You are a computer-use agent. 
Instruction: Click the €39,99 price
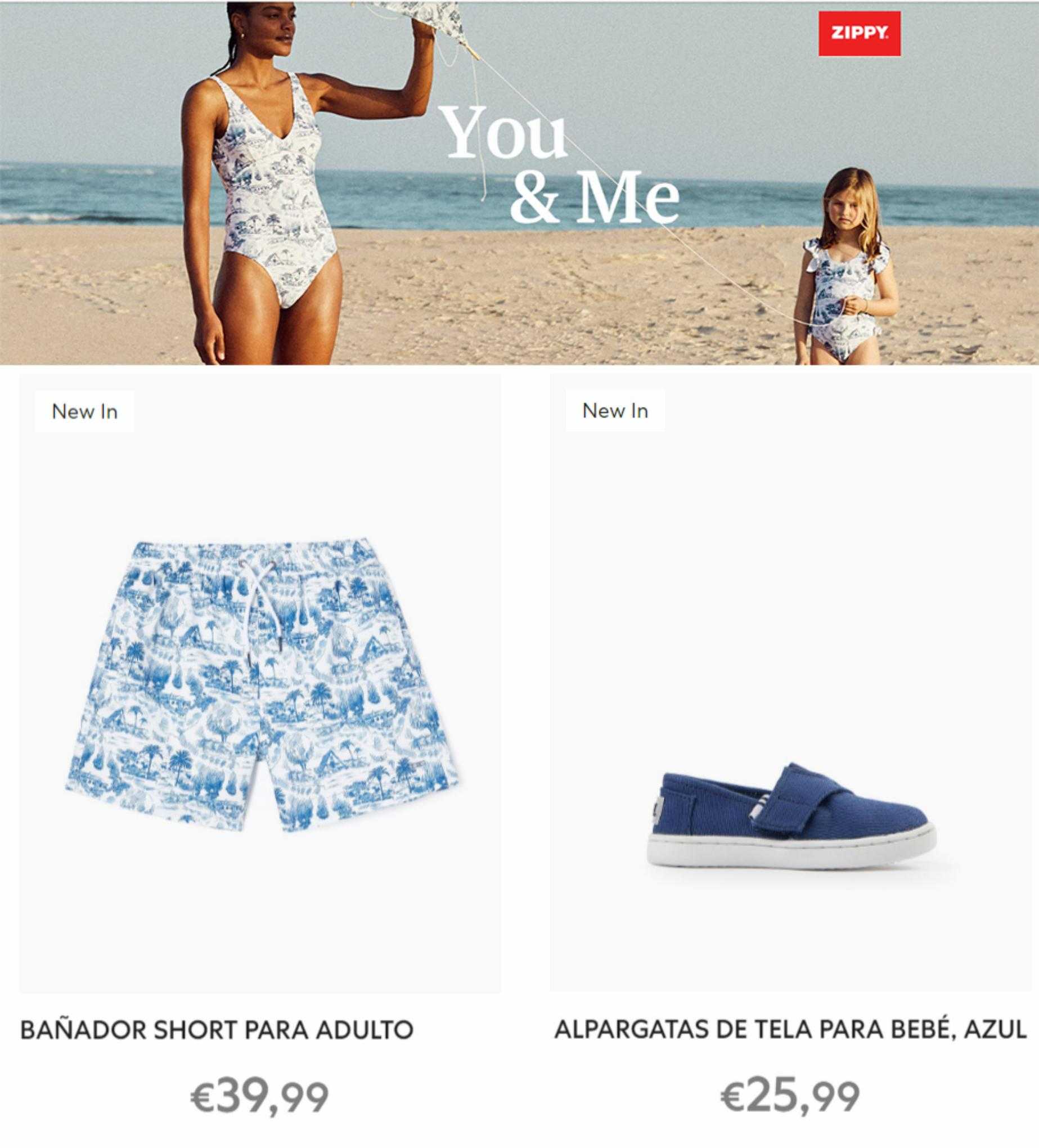259,1097
